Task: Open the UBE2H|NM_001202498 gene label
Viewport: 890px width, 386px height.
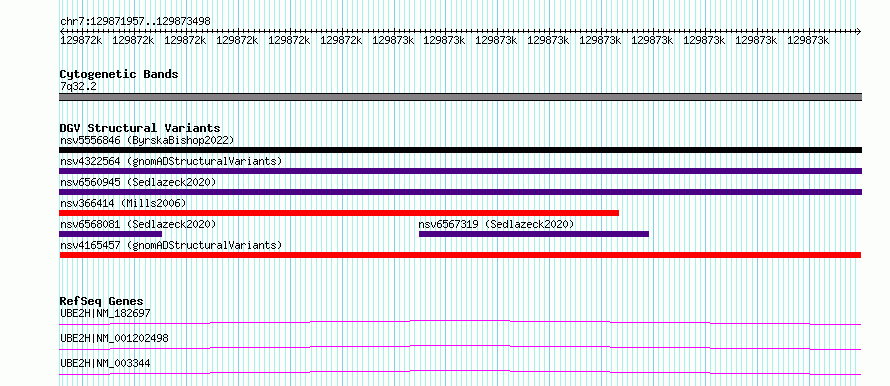Action: coord(114,338)
